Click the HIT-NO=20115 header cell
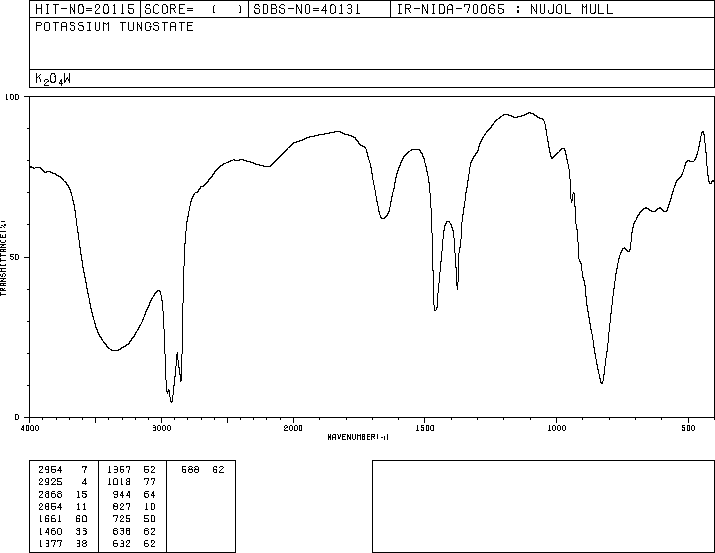Image resolution: width=715 pixels, height=553 pixels. (85, 9)
